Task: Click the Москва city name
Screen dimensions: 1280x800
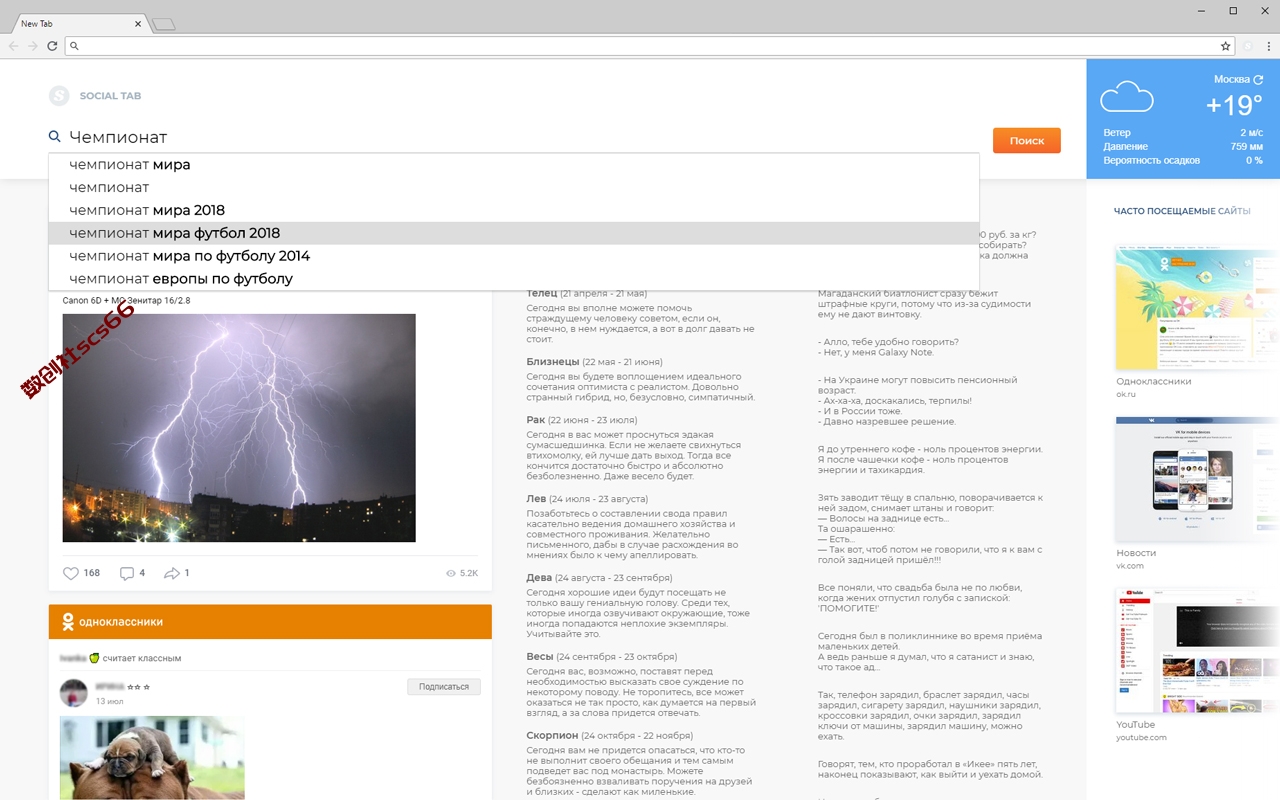Action: click(1231, 79)
